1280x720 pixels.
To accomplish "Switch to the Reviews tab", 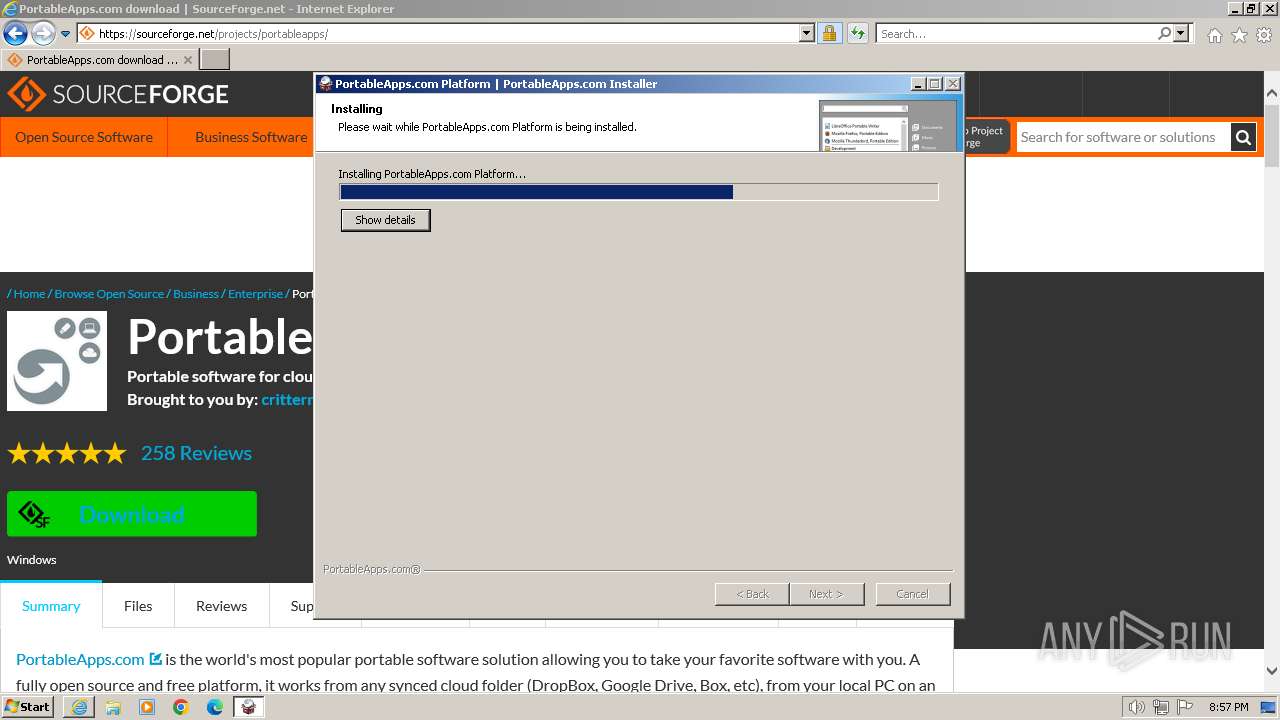I will [221, 606].
